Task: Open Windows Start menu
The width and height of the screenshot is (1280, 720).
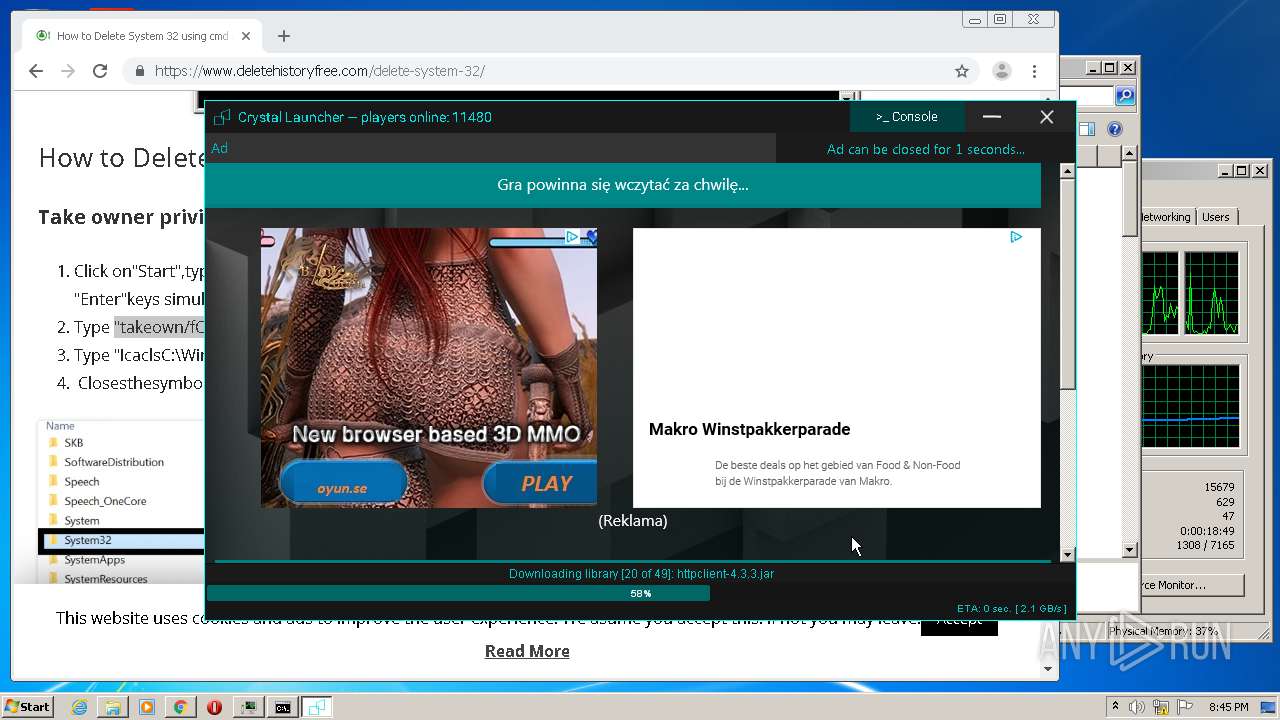Action: click(x=27, y=706)
